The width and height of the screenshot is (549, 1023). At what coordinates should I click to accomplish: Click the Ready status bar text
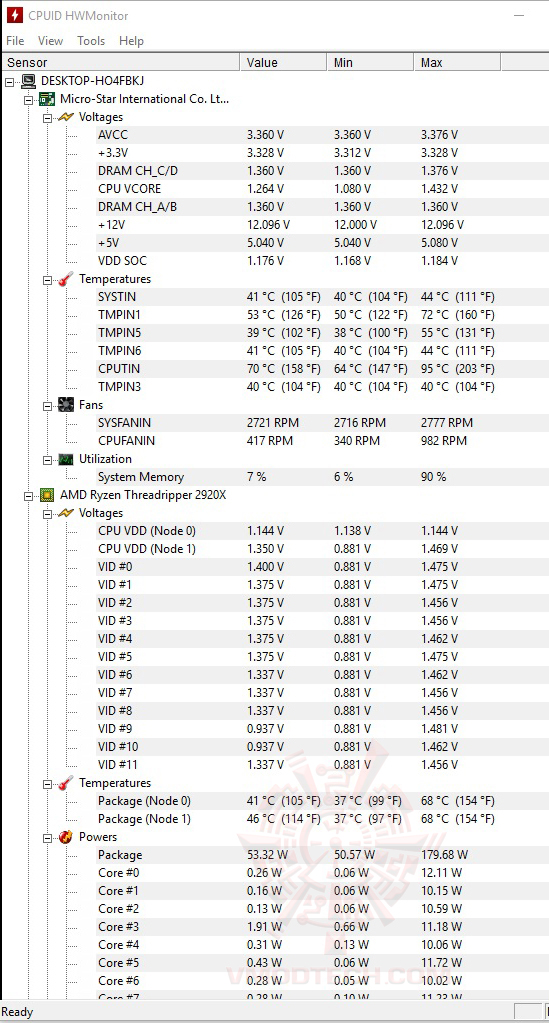[x=18, y=1012]
